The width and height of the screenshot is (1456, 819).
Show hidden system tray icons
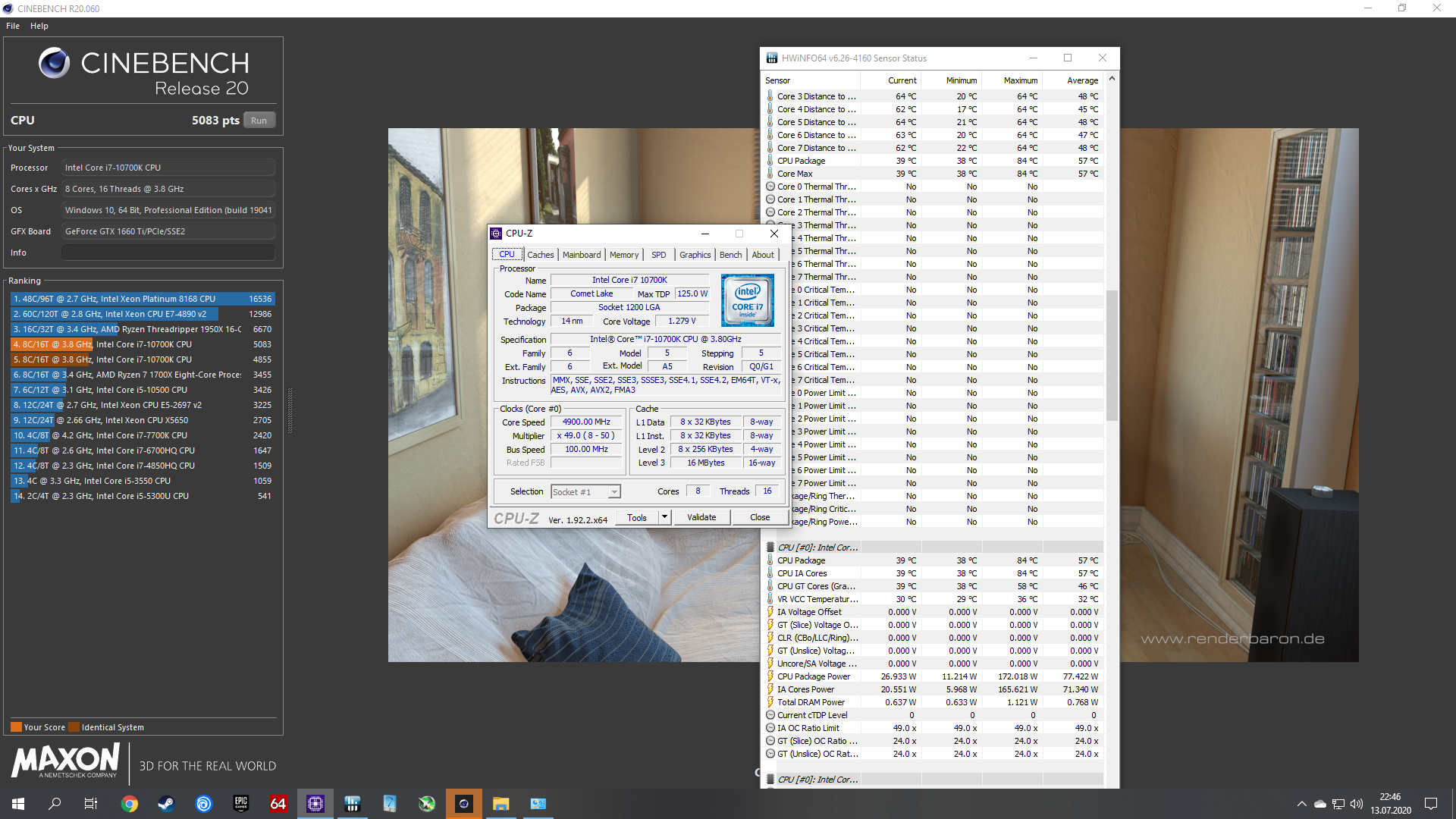[1302, 804]
